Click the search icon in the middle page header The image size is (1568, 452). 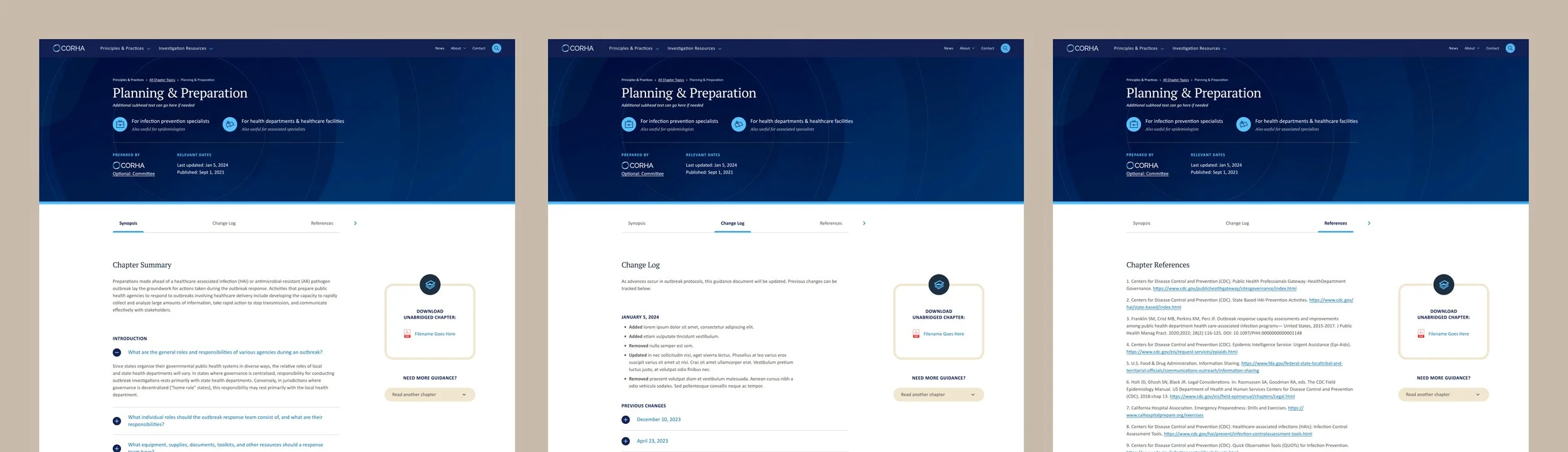pos(1005,48)
